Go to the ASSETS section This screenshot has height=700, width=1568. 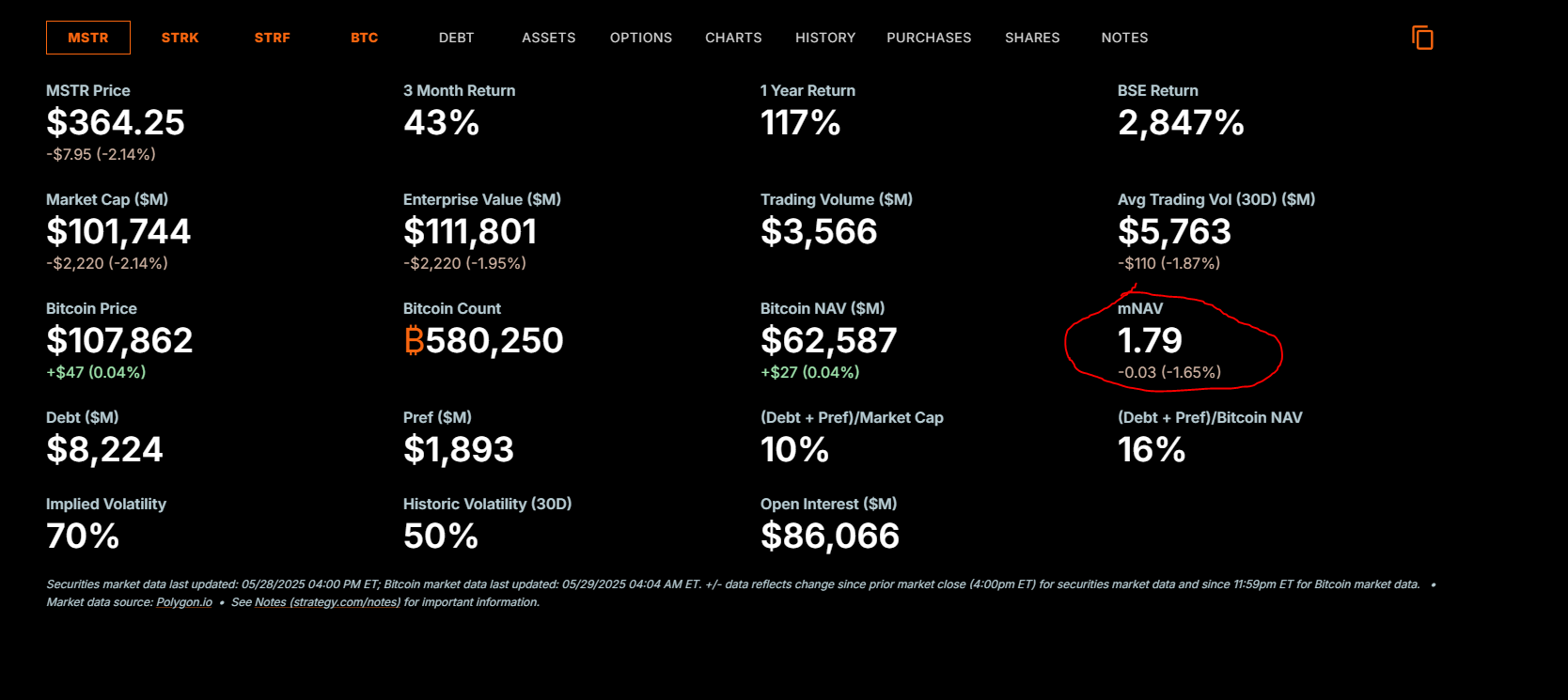point(549,38)
